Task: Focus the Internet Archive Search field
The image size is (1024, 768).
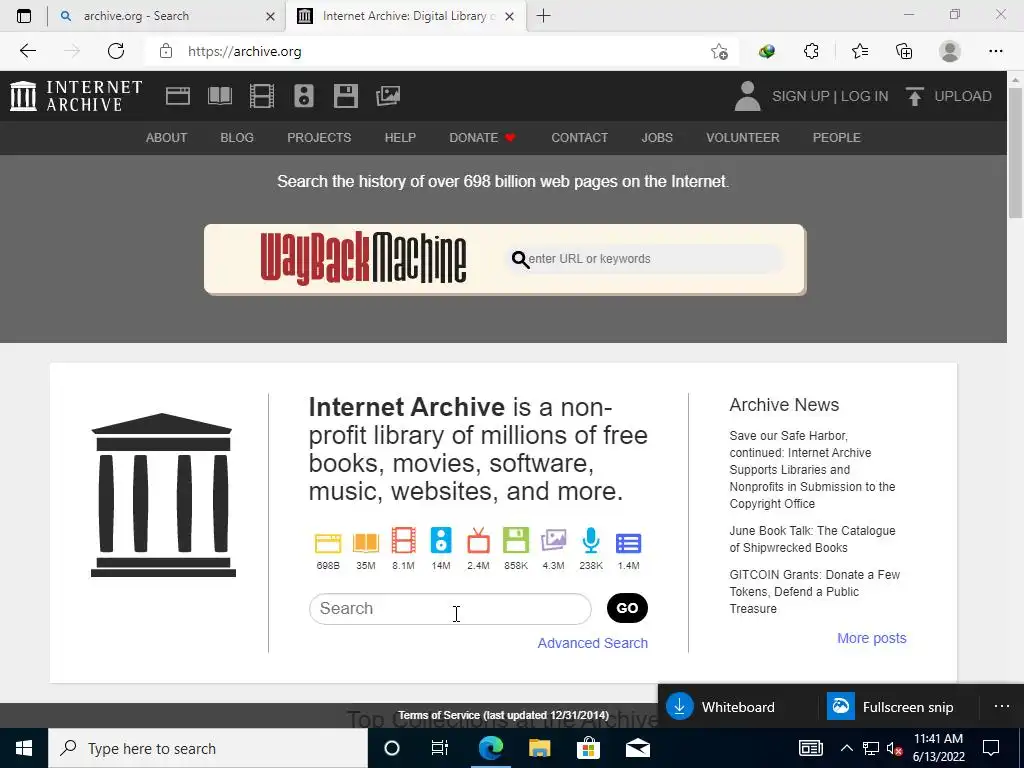Action: pyautogui.click(x=450, y=609)
